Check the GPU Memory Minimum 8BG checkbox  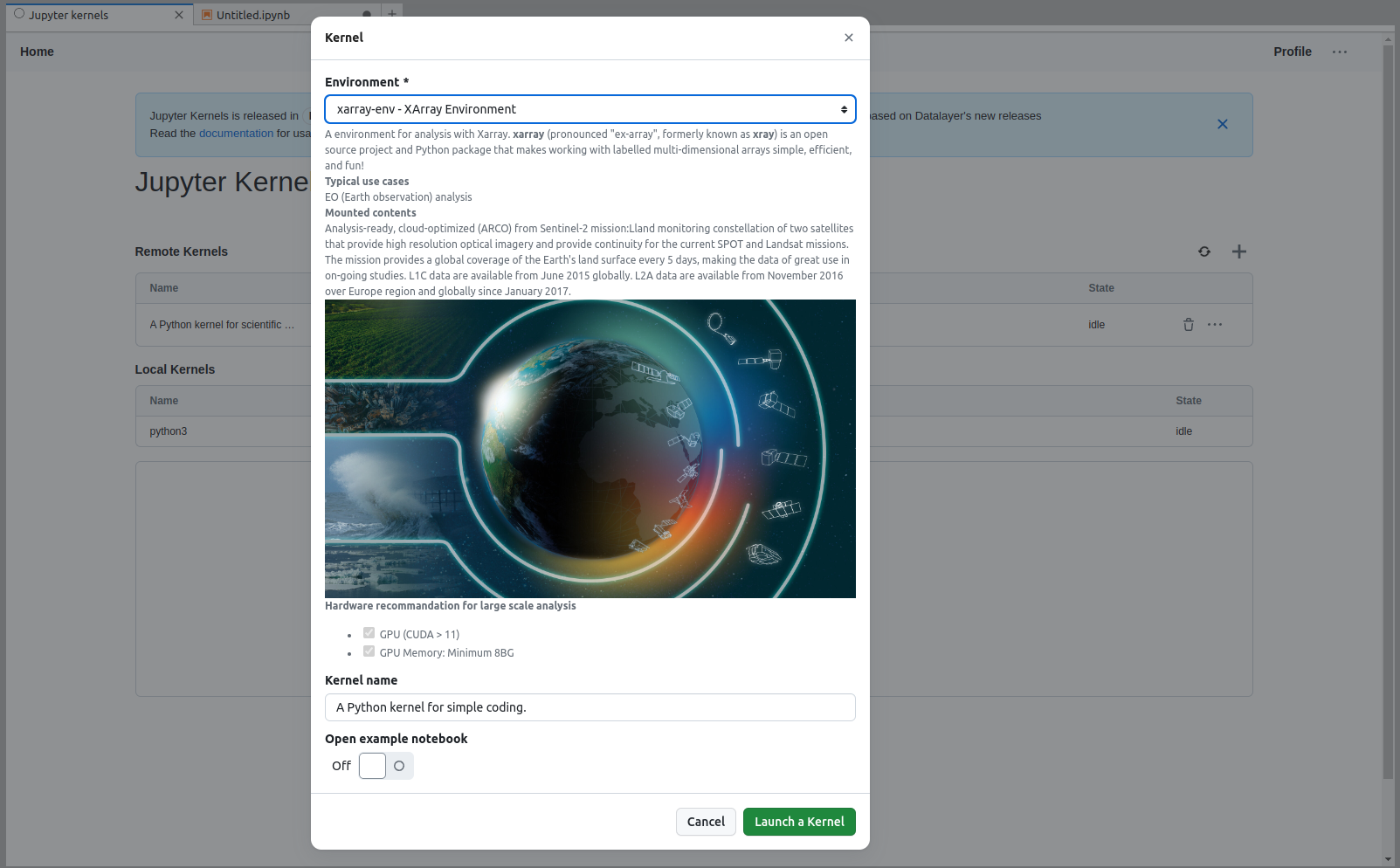tap(369, 651)
